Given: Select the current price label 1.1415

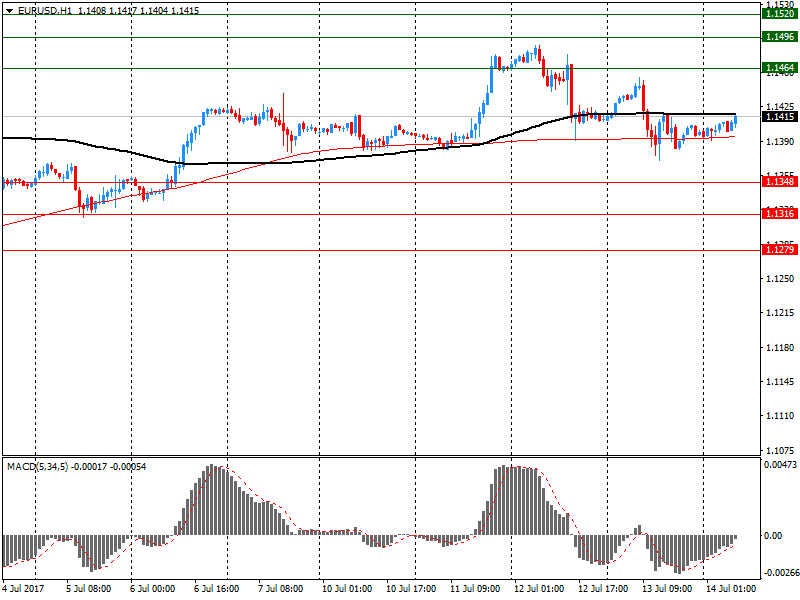Looking at the screenshot, I should [x=779, y=117].
